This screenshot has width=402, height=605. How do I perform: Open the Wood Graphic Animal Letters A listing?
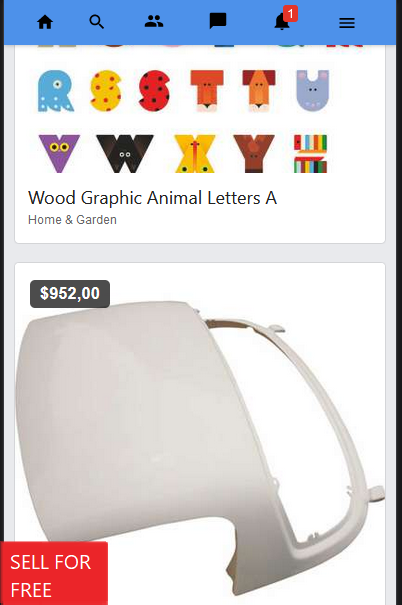[152, 198]
